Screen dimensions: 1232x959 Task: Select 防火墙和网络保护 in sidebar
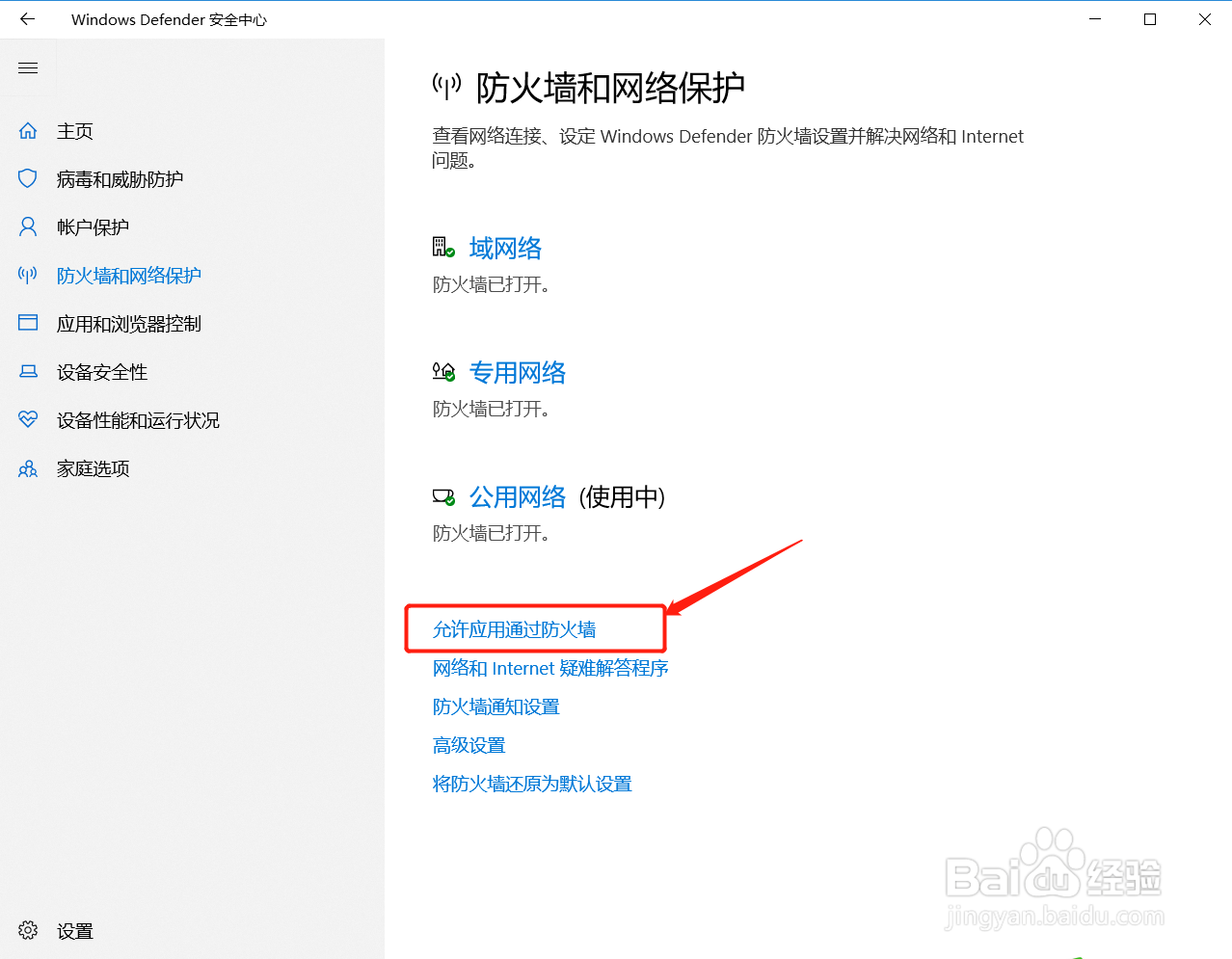129,276
